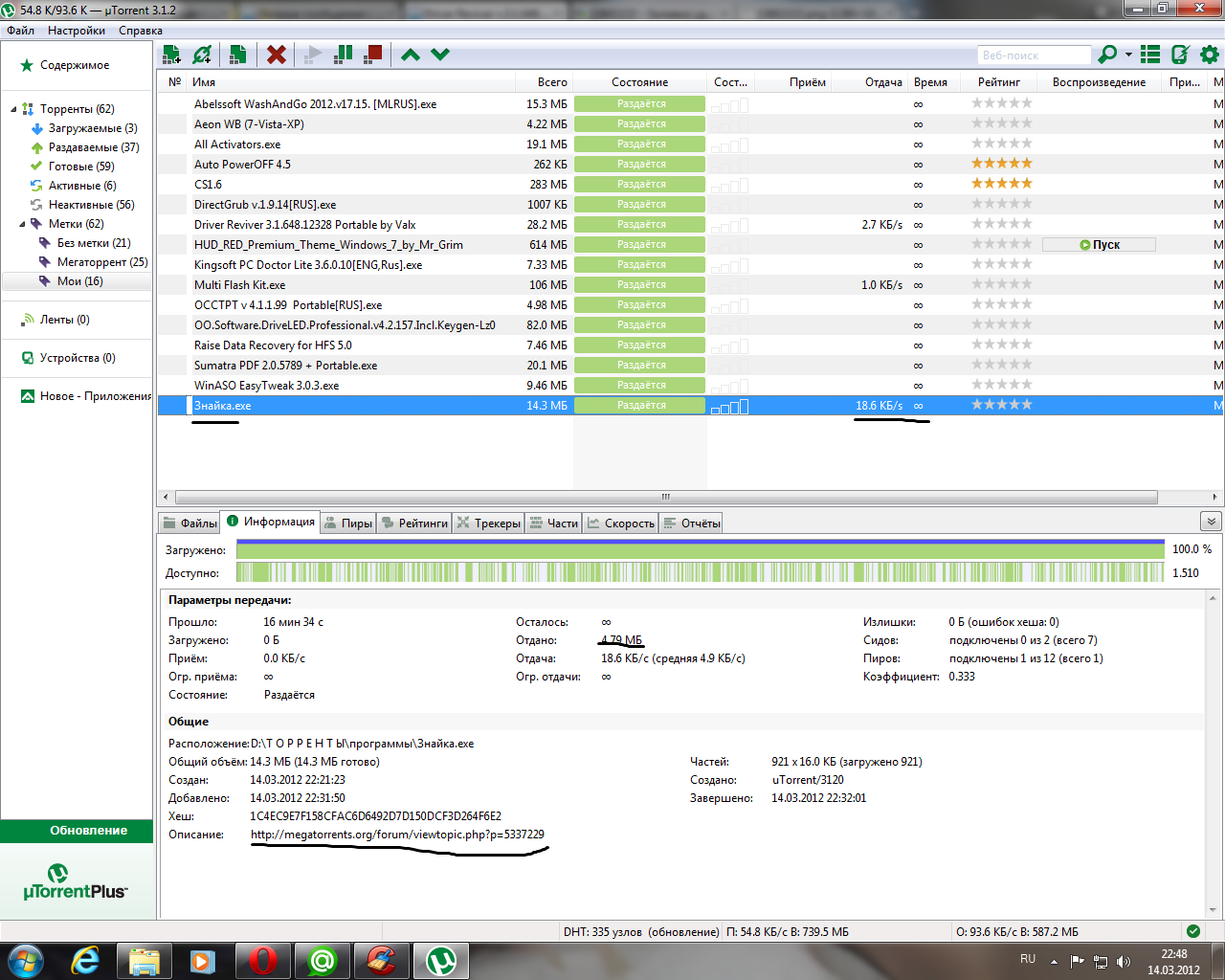Screen dimensions: 1225x980
Task: Open the search engine dropdown arrow
Action: 1128,55
